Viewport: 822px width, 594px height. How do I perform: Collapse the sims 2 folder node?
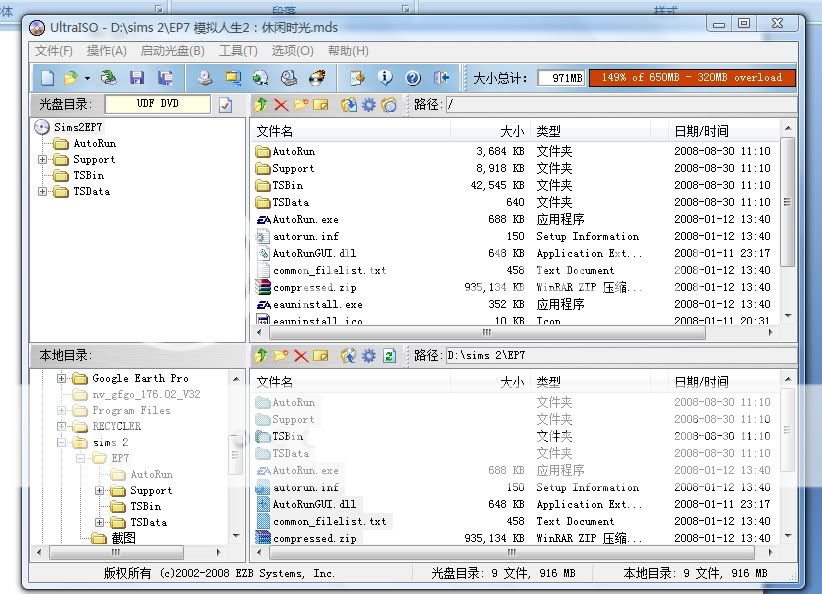62,442
